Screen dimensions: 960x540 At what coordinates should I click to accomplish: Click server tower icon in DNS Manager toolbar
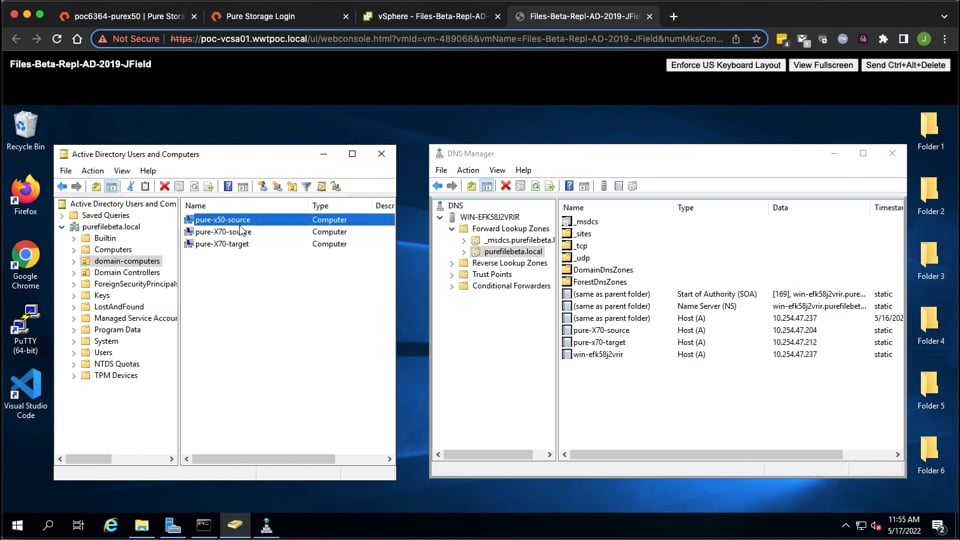pos(604,186)
